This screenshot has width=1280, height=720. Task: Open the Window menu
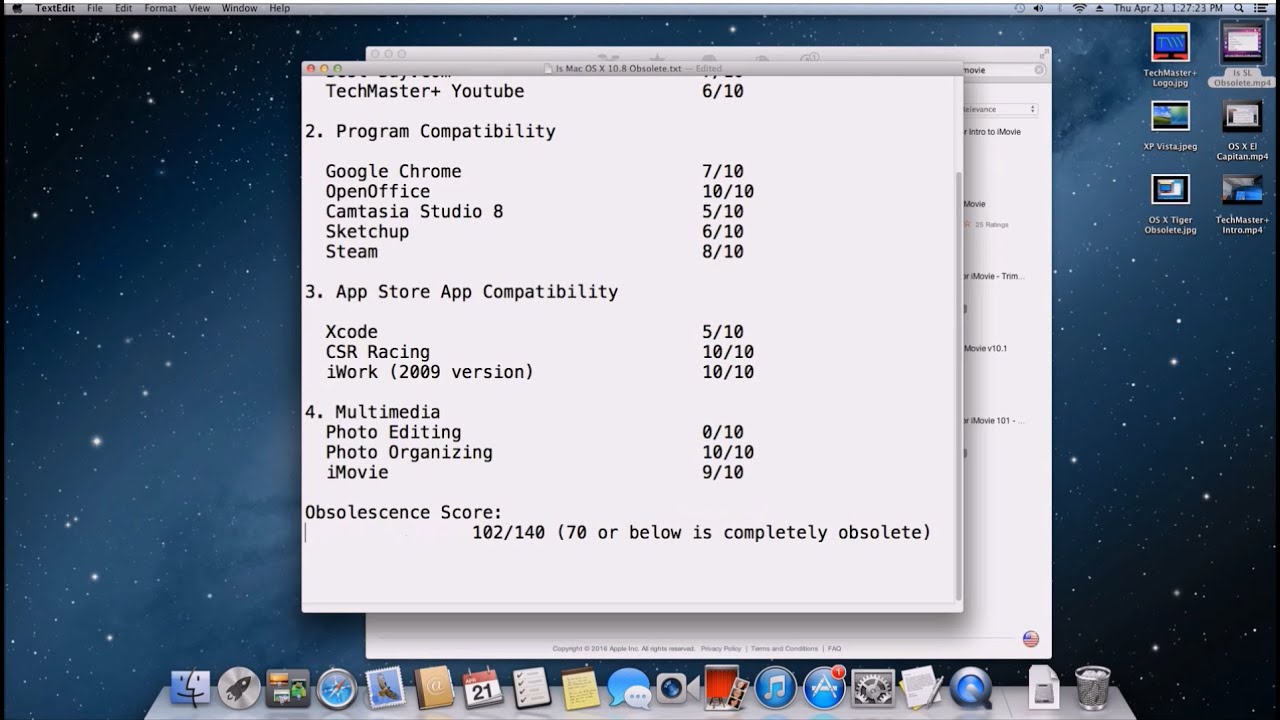coord(240,8)
